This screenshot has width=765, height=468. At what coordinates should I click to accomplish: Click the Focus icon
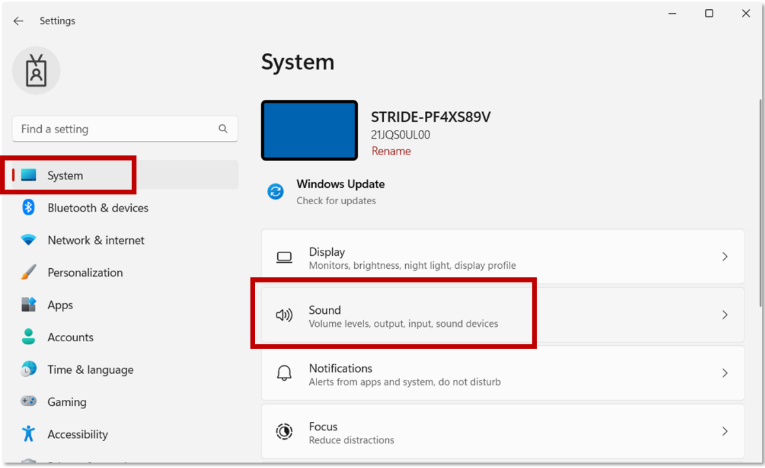284,431
